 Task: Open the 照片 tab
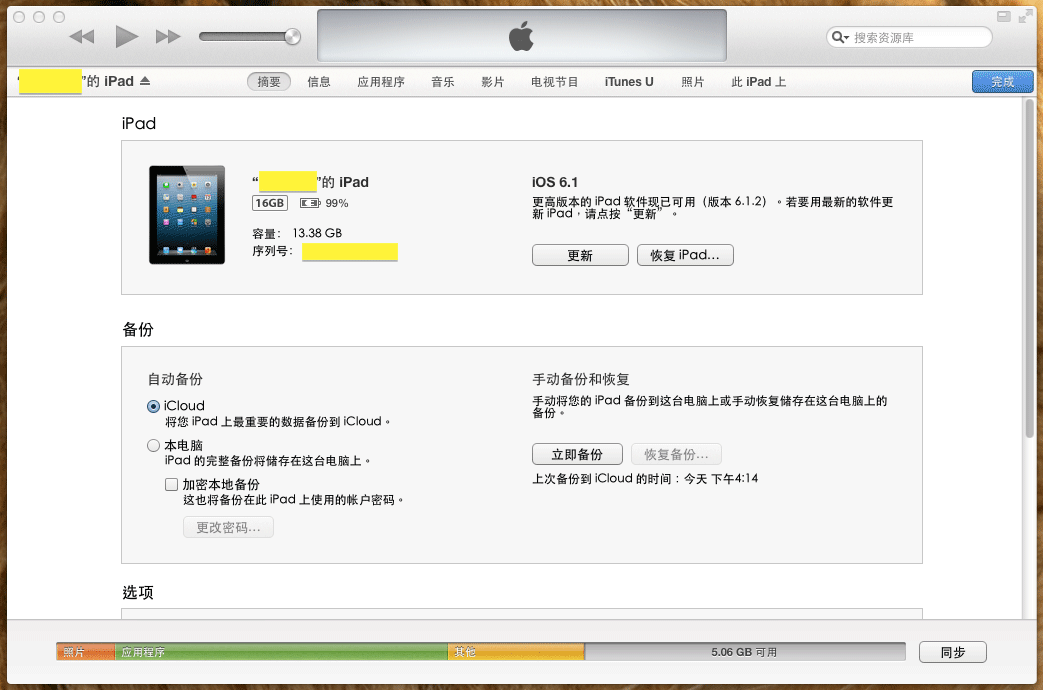[692, 82]
